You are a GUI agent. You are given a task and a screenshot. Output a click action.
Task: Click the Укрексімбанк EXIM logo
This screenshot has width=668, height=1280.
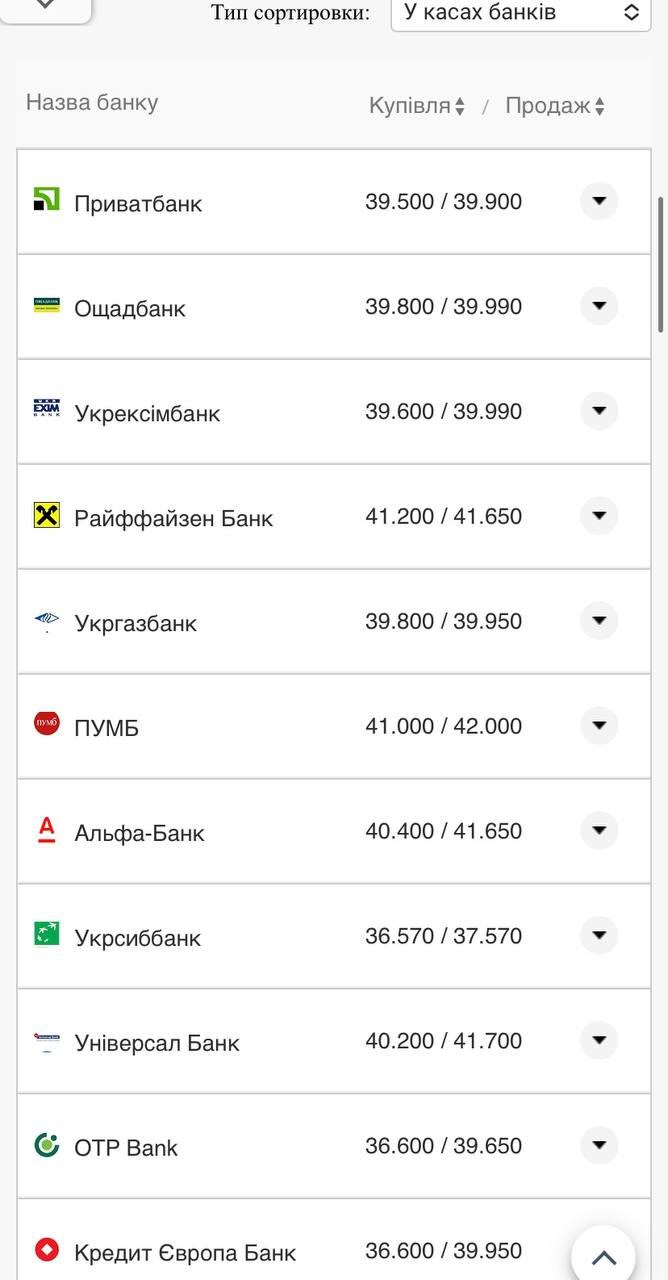coord(47,408)
